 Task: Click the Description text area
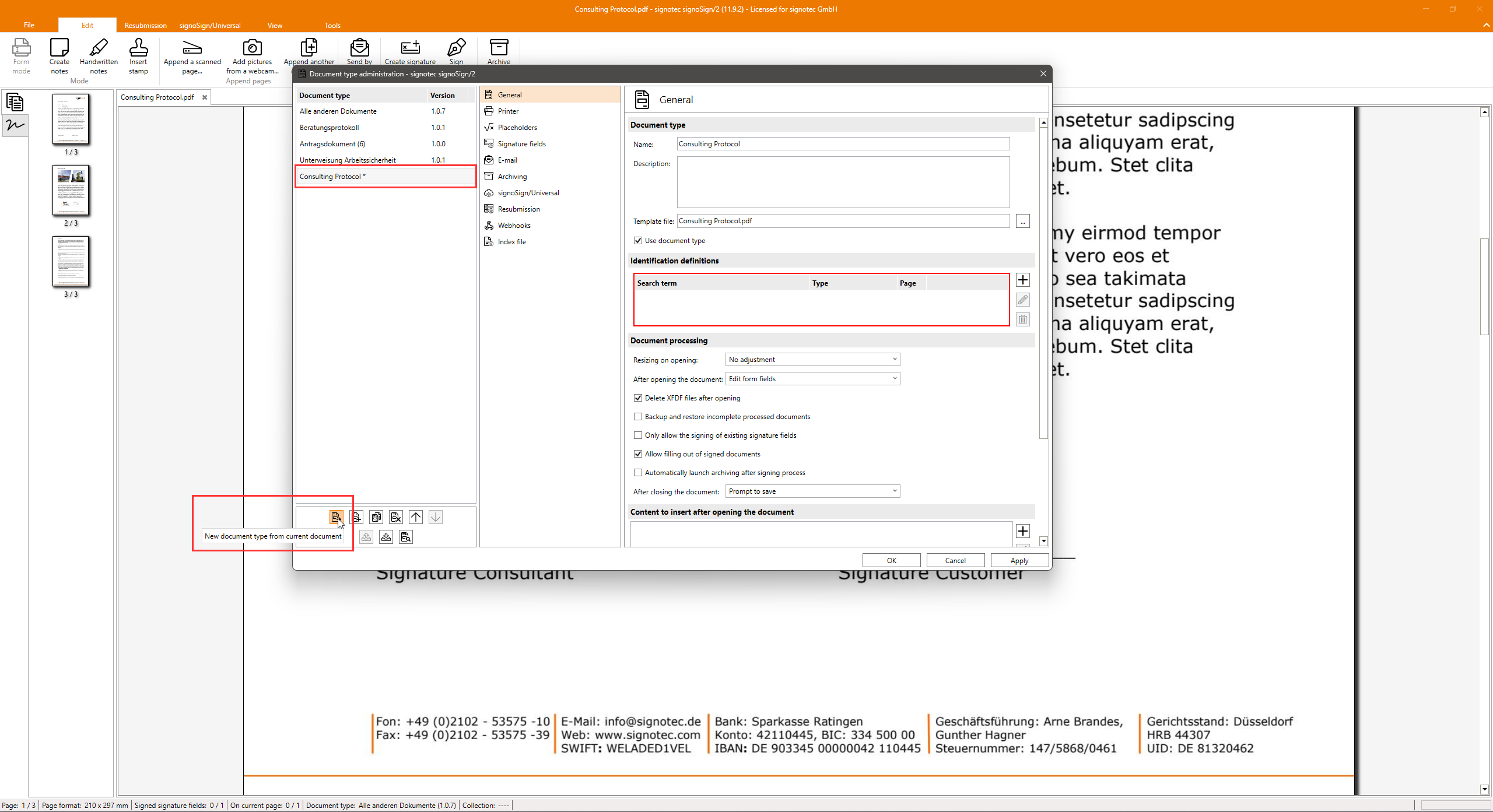click(843, 182)
